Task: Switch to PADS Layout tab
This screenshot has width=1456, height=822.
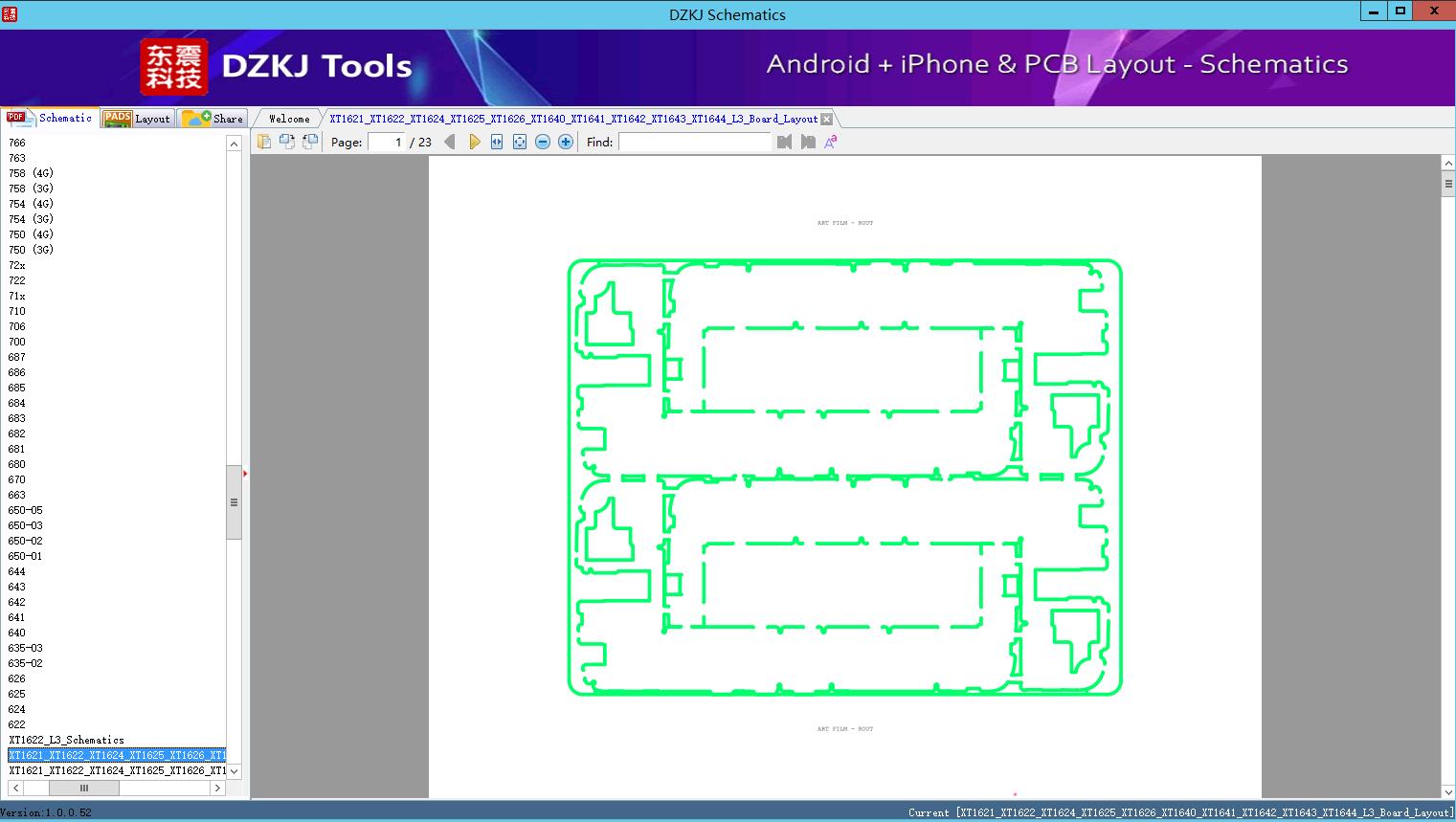Action: coord(137,119)
